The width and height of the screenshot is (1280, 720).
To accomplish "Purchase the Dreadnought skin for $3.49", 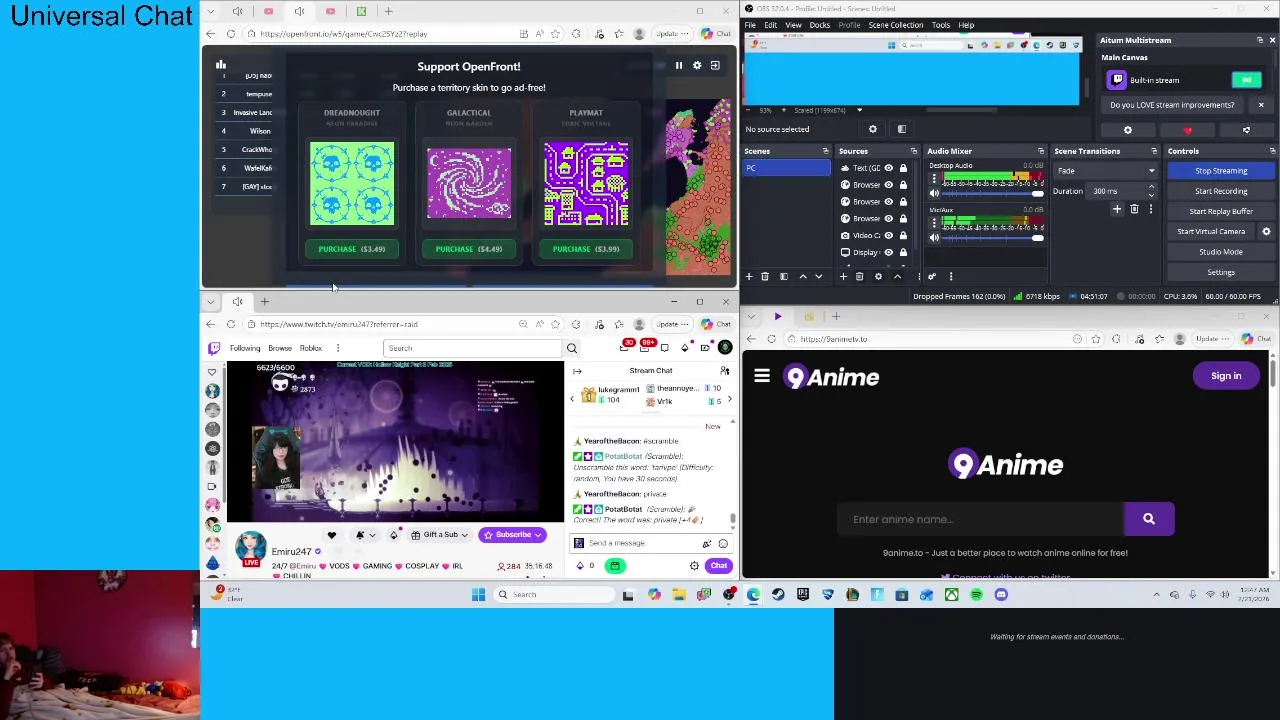I will (x=352, y=249).
